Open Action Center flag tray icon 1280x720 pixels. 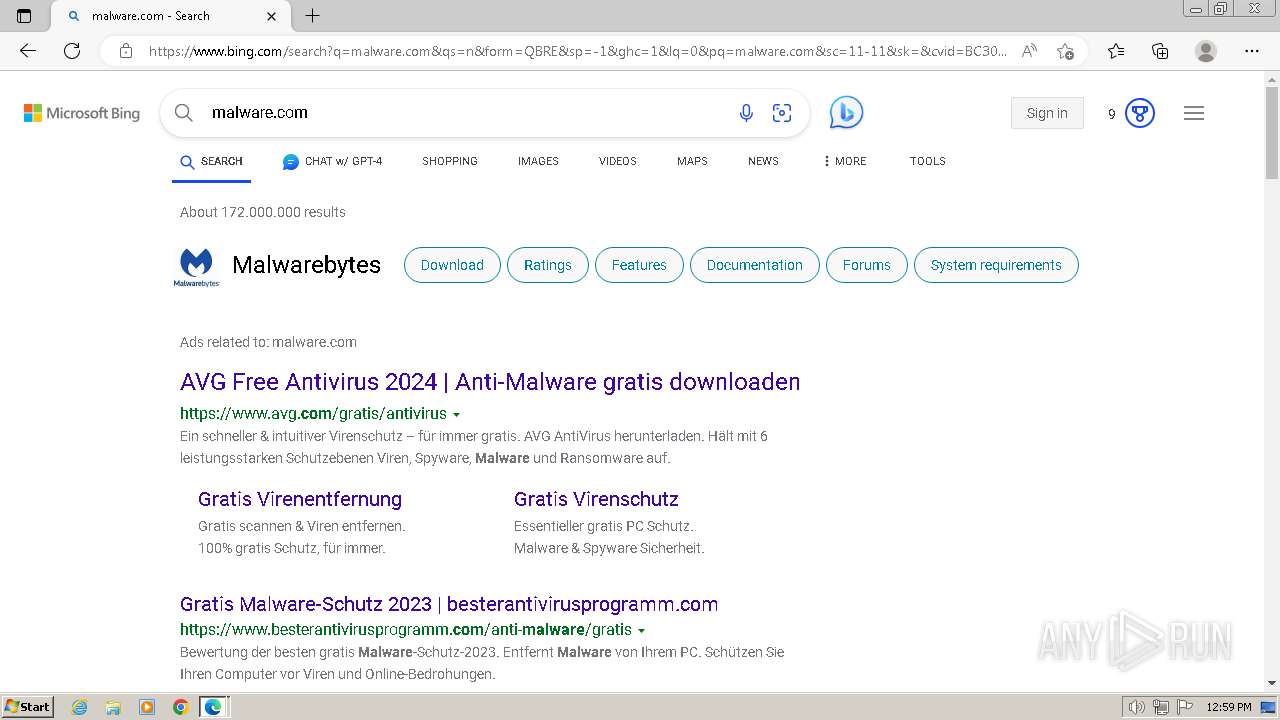(x=1183, y=707)
